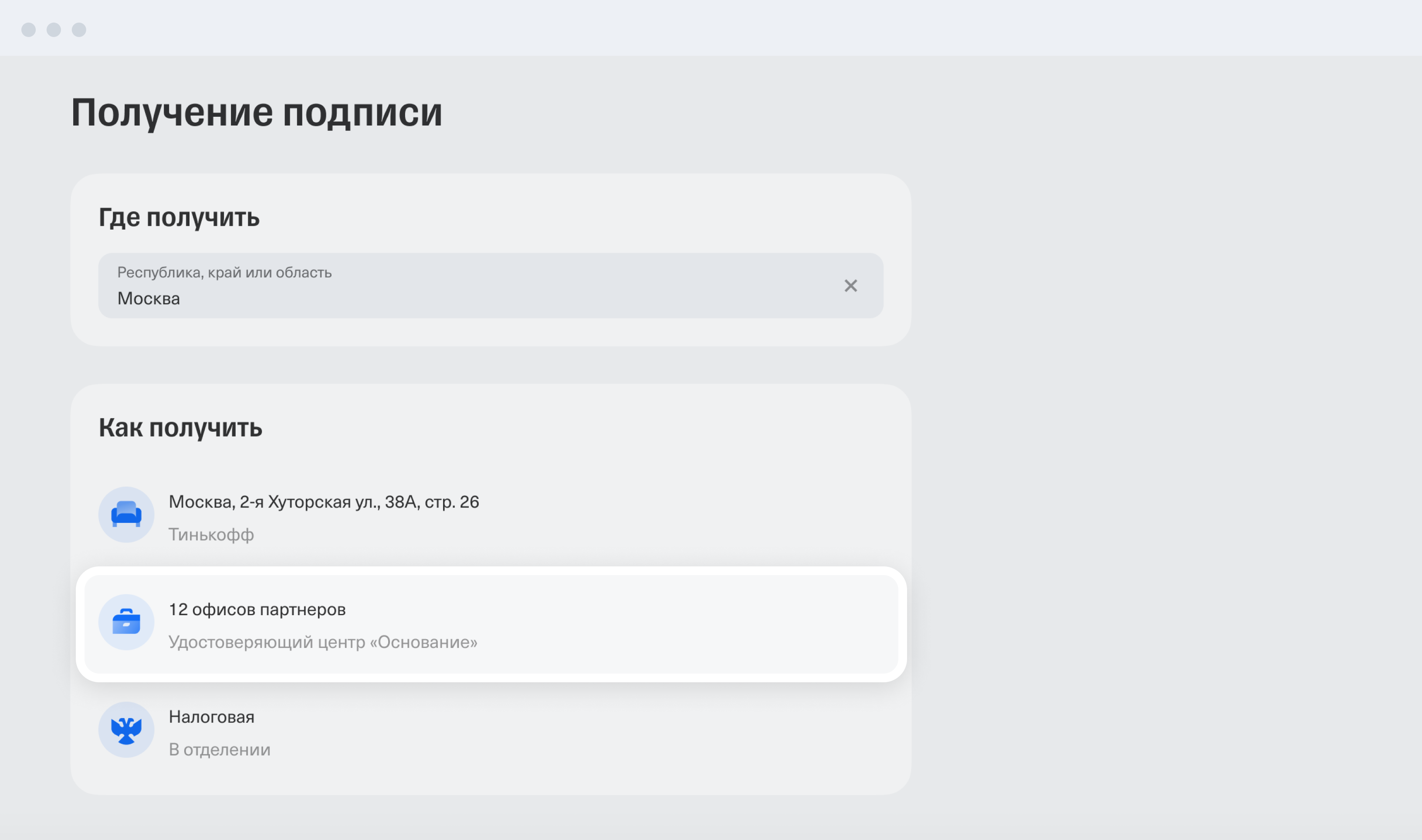1422x840 pixels.
Task: Select the Налоговая option title
Action: coord(212,717)
